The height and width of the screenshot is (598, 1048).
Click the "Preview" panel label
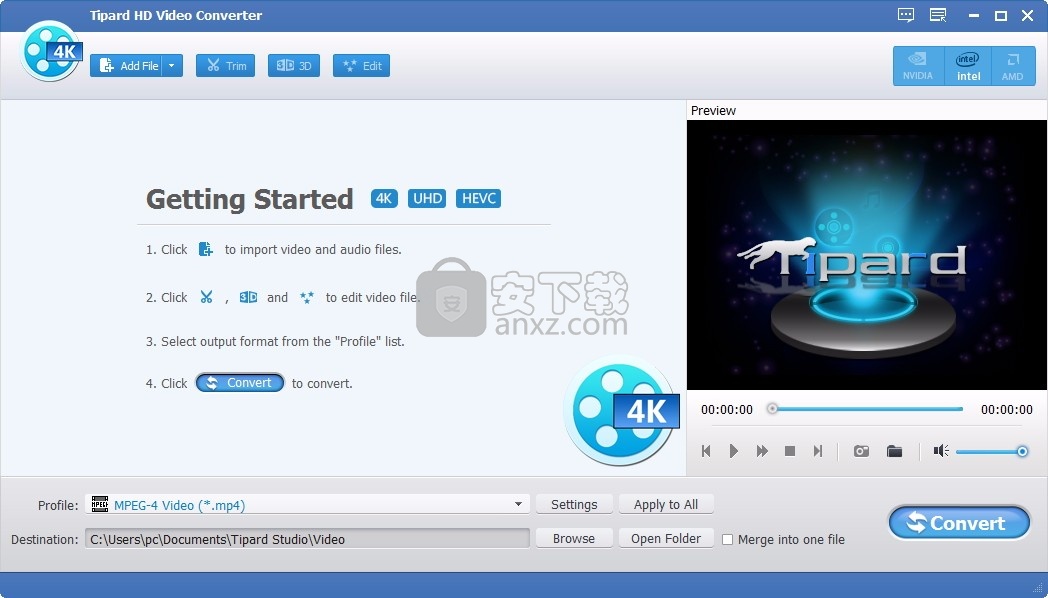click(x=713, y=110)
